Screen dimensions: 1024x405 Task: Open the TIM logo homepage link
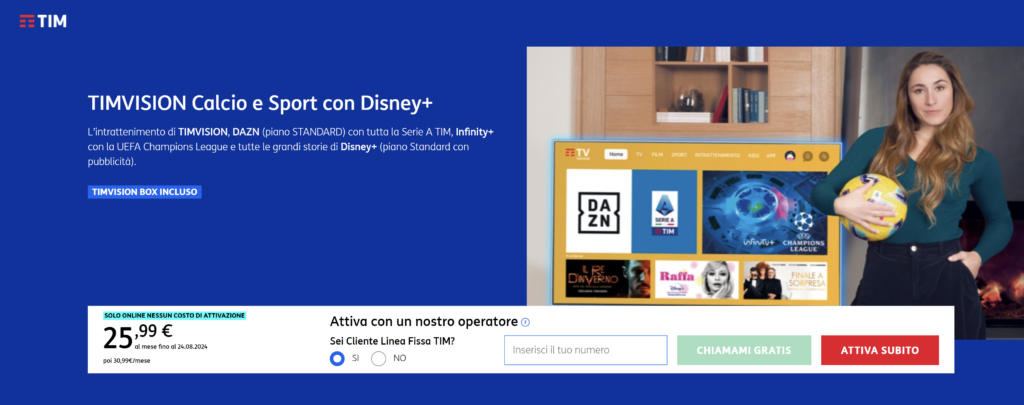[43, 22]
